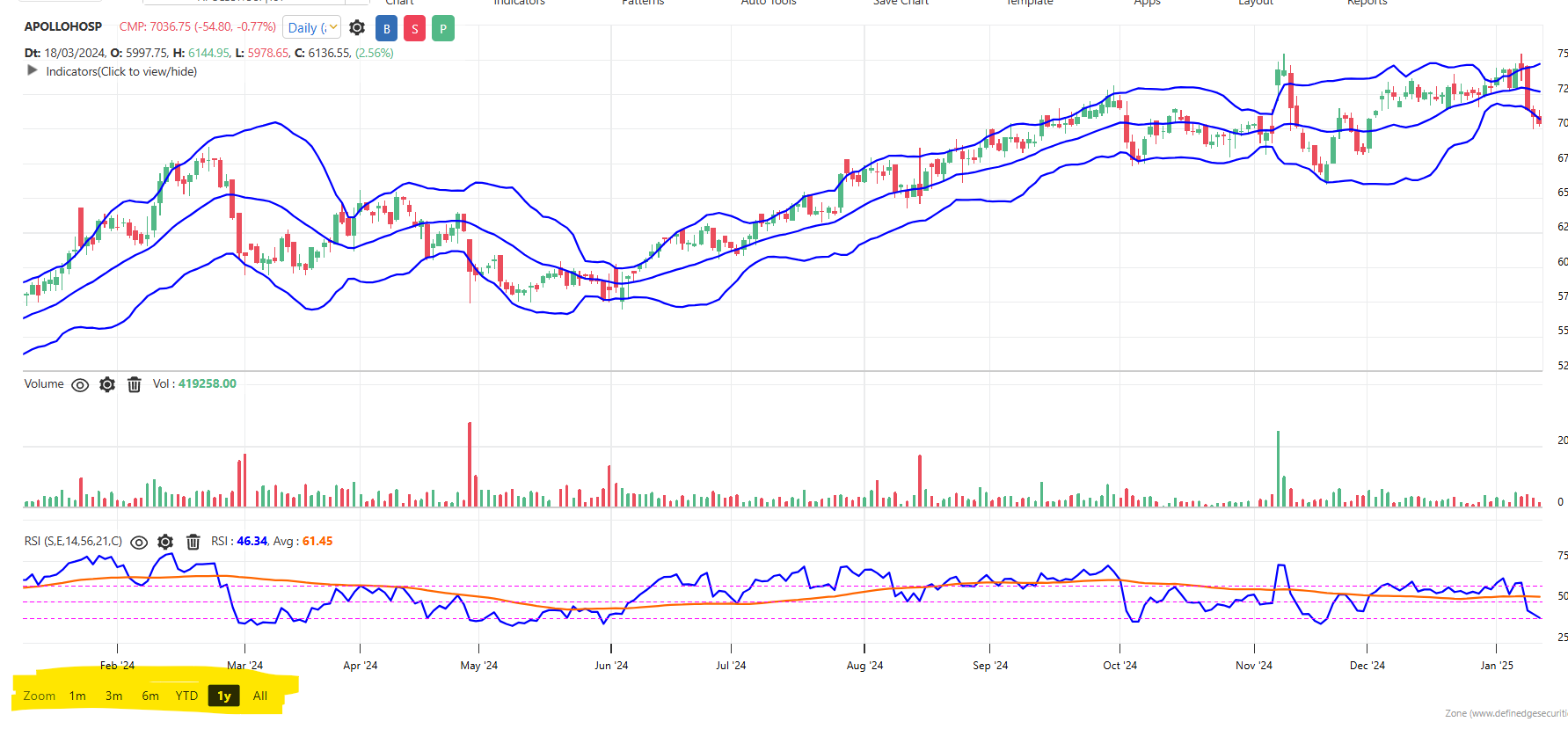Select the 1y zoom range
Image resolution: width=1568 pixels, height=729 pixels.
[224, 696]
